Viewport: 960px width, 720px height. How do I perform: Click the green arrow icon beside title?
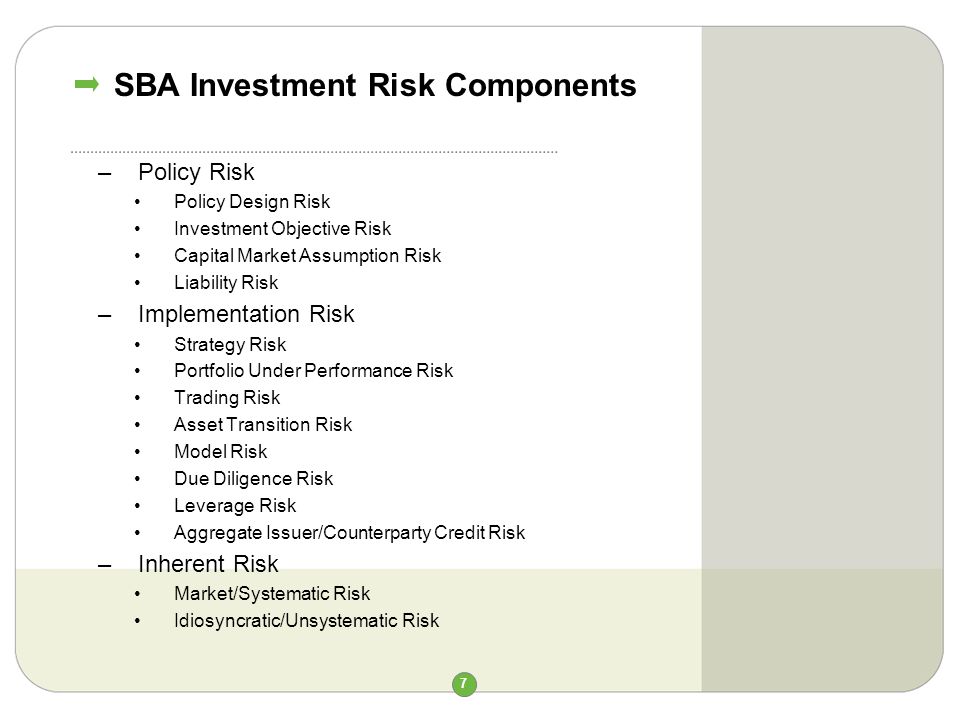pyautogui.click(x=86, y=84)
